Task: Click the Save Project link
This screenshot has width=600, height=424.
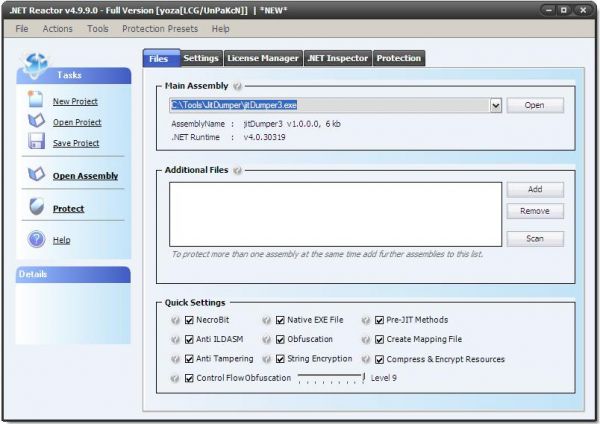Action: point(76,143)
